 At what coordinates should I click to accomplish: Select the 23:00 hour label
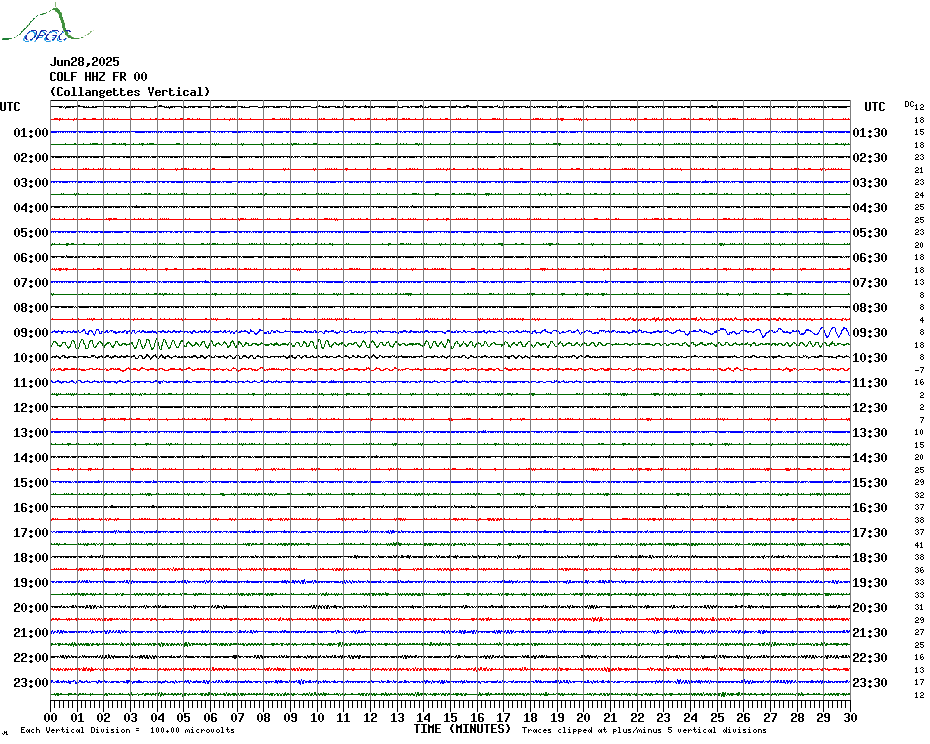(x=31, y=682)
